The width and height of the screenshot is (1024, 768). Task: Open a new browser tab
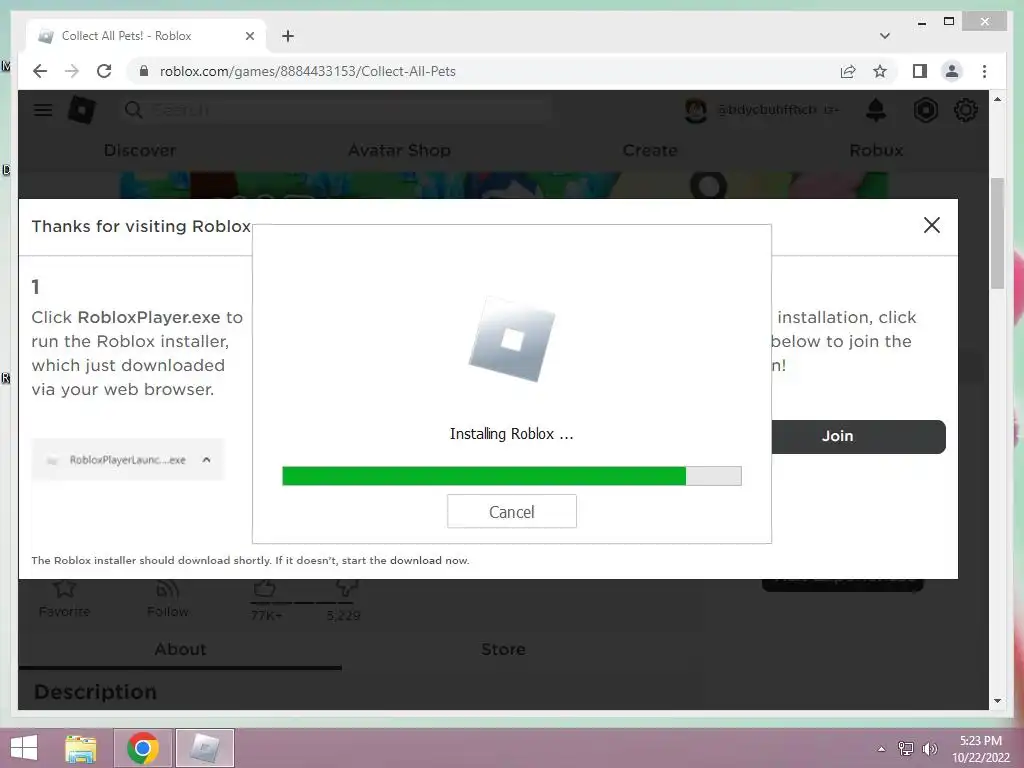click(x=288, y=36)
